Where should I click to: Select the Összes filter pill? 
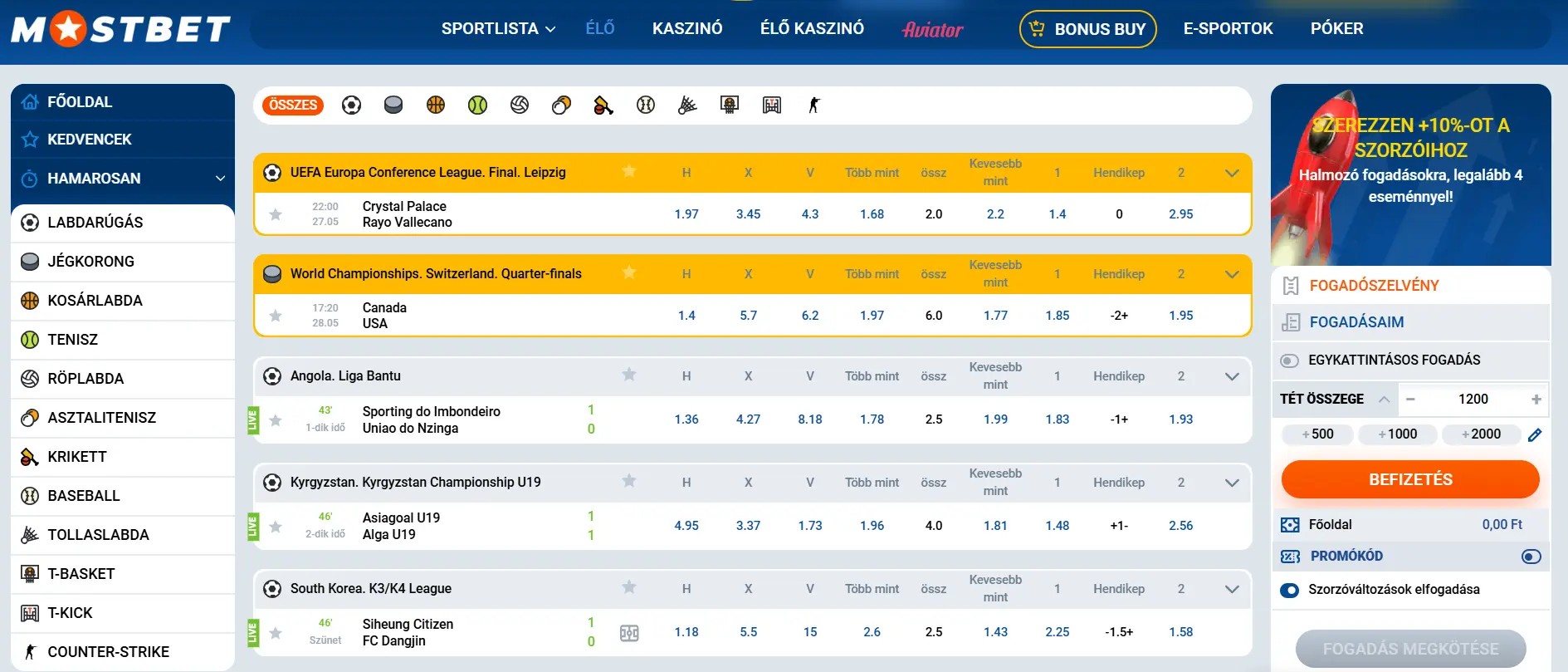[x=293, y=105]
